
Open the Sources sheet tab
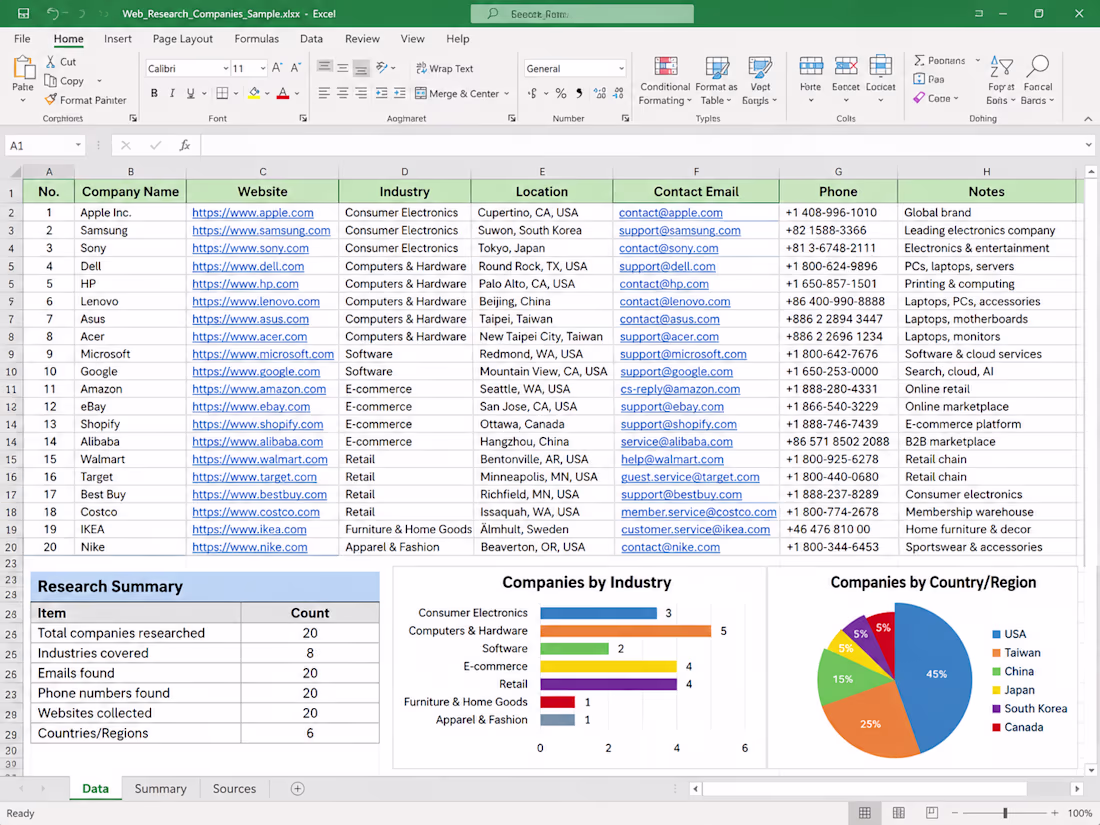(x=234, y=789)
